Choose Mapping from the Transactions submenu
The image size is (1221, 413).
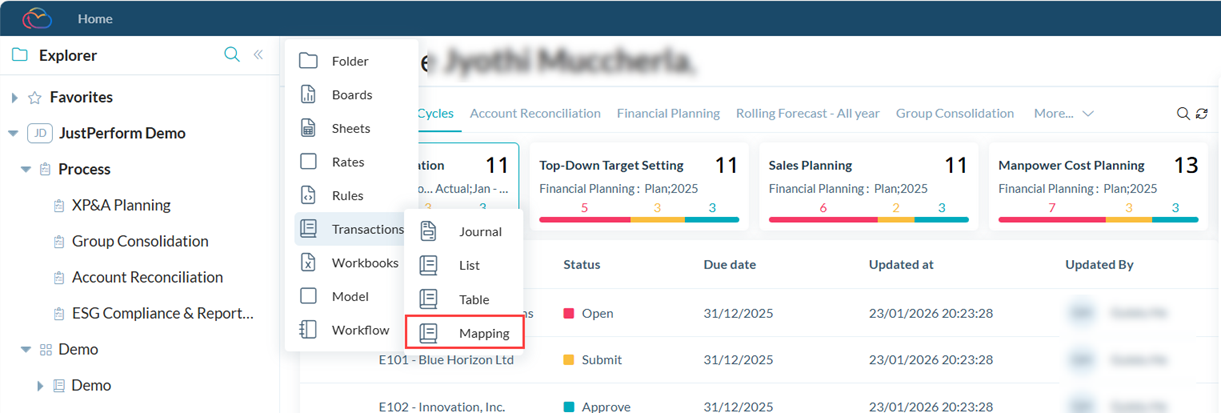tap(483, 333)
